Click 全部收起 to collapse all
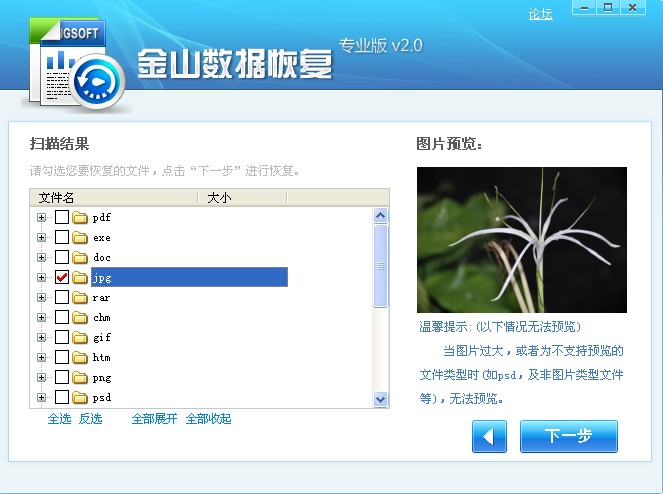The image size is (663, 494). click(208, 419)
